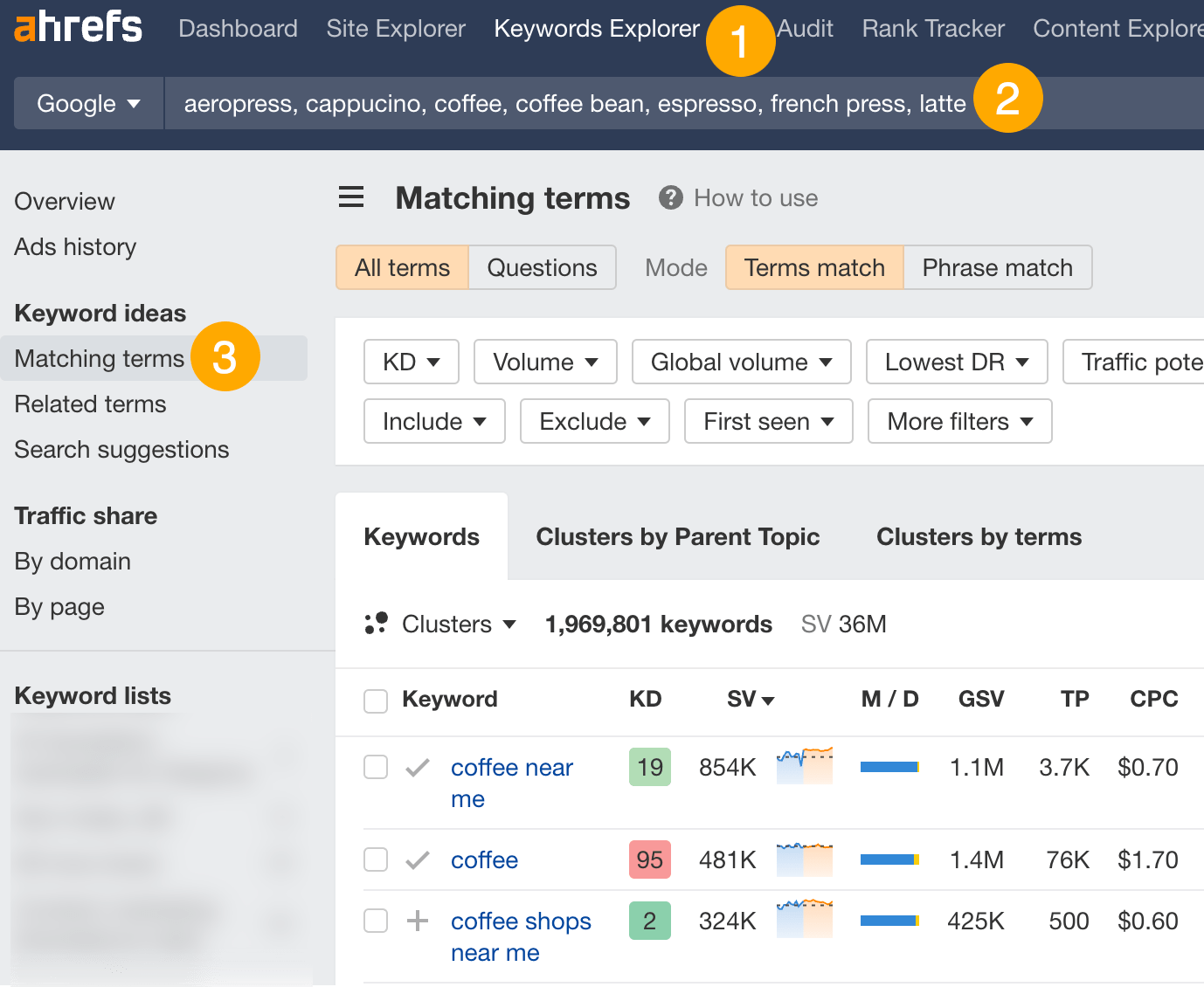Check the select-all keywords checkbox
This screenshot has height=987, width=1204.
coord(376,700)
